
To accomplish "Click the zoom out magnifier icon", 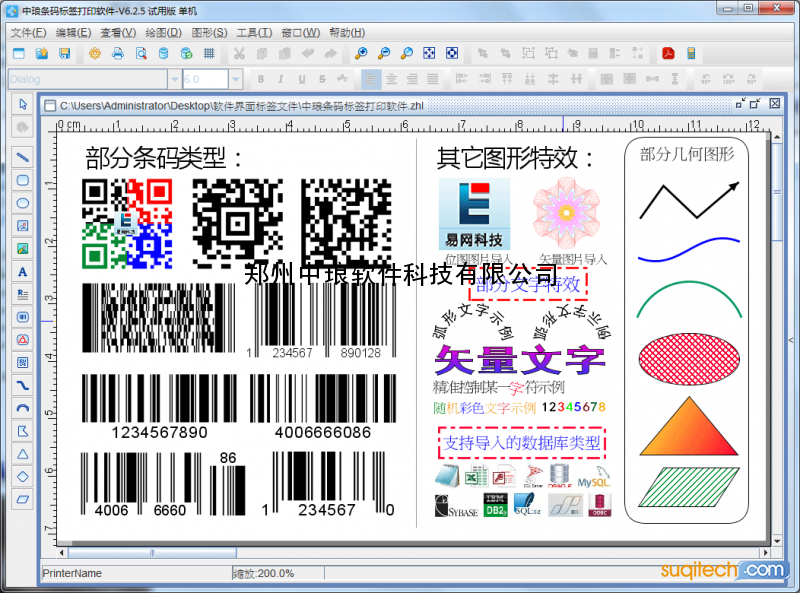I will (384, 53).
